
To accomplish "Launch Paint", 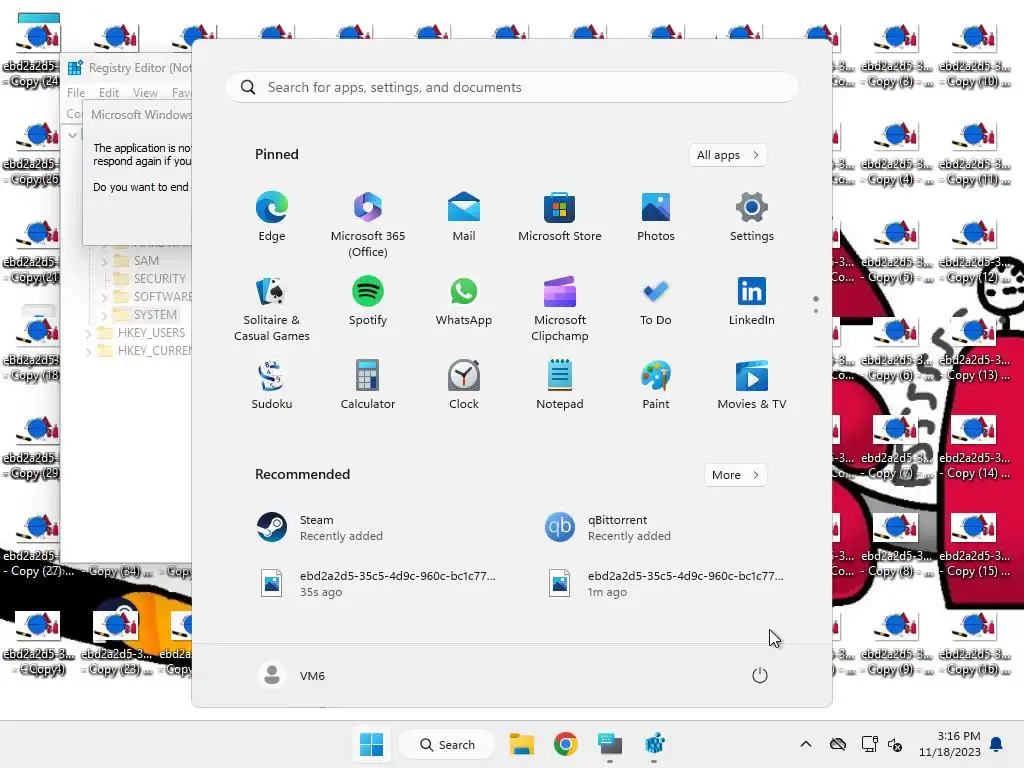I will (x=656, y=385).
